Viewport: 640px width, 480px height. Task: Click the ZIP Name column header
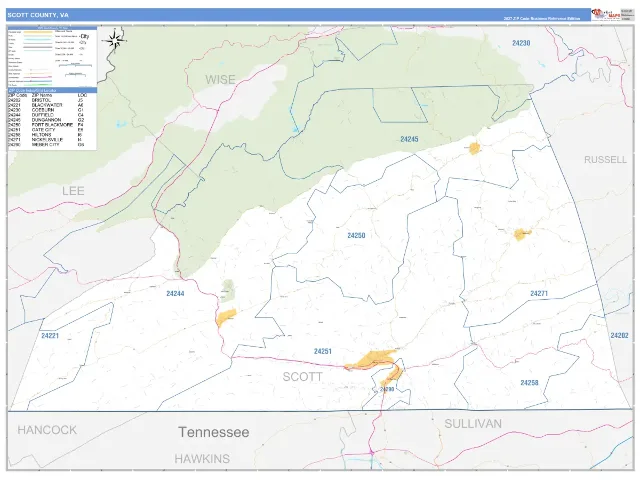pos(42,95)
